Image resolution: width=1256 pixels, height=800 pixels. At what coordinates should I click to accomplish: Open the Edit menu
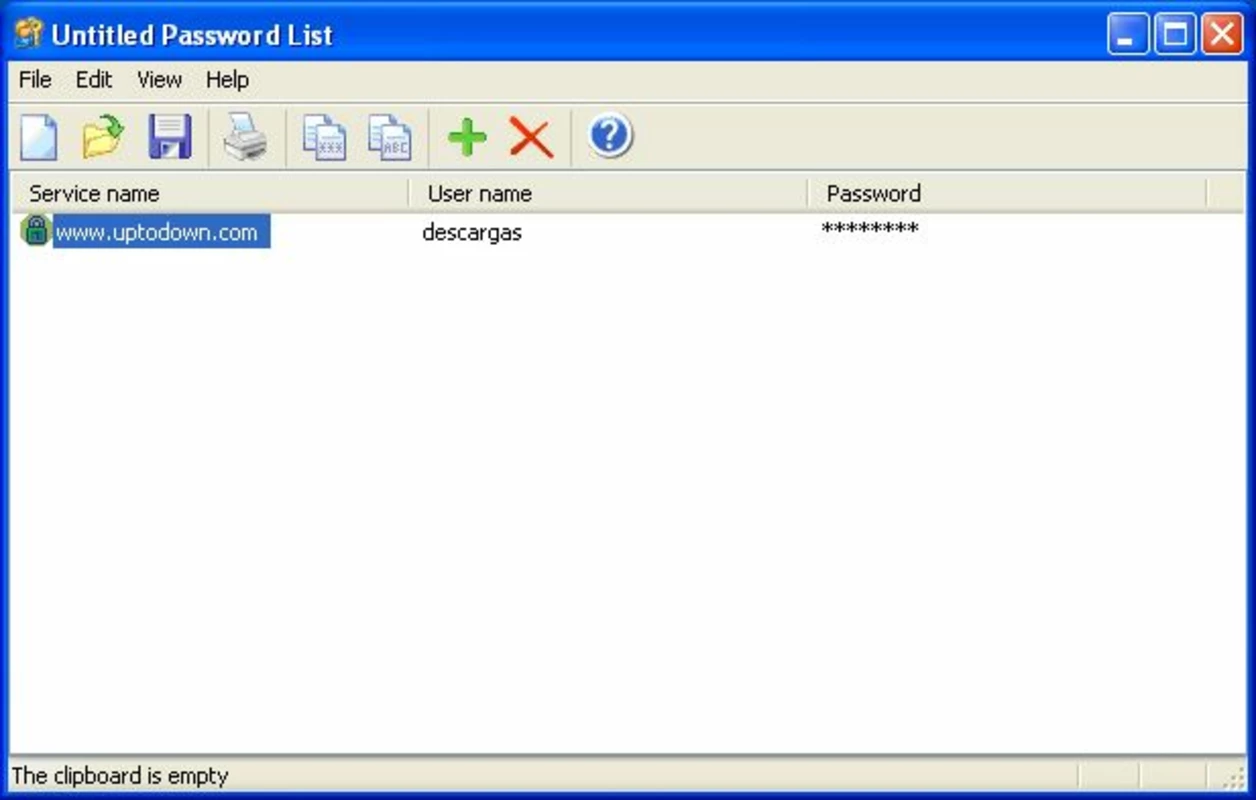(x=94, y=80)
